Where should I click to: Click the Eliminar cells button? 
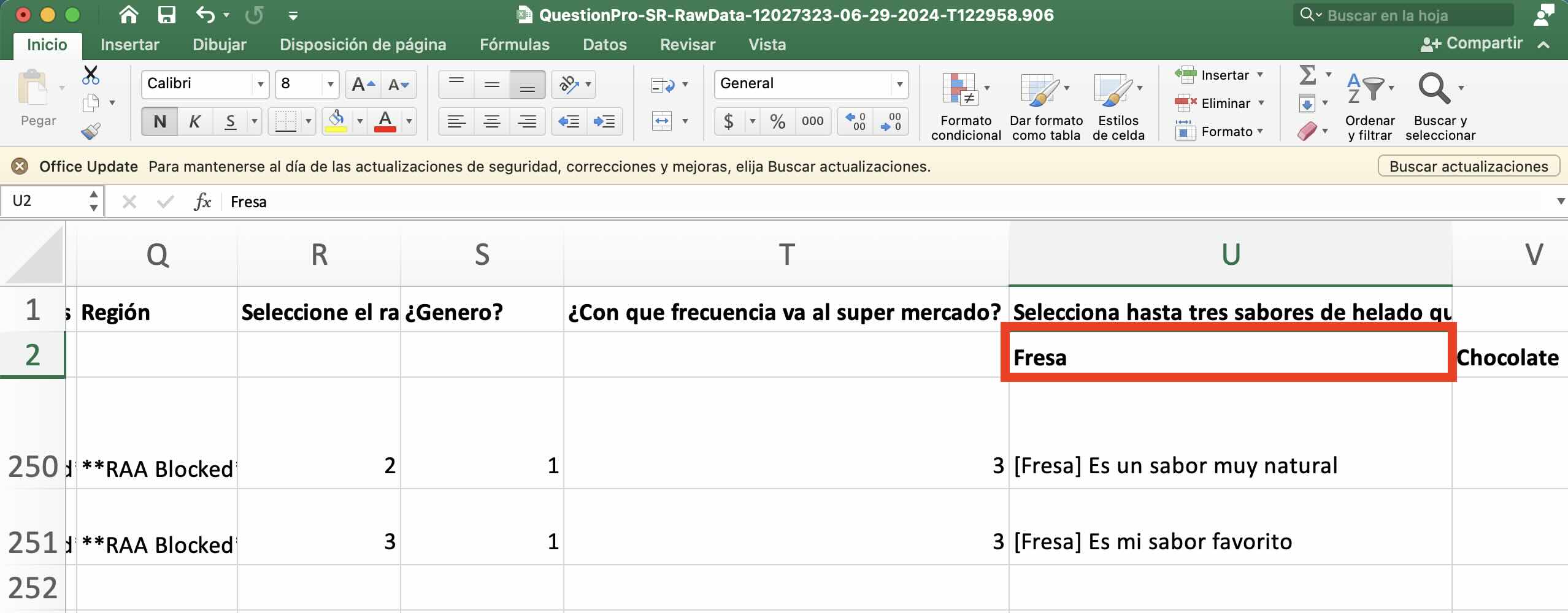(x=1220, y=103)
